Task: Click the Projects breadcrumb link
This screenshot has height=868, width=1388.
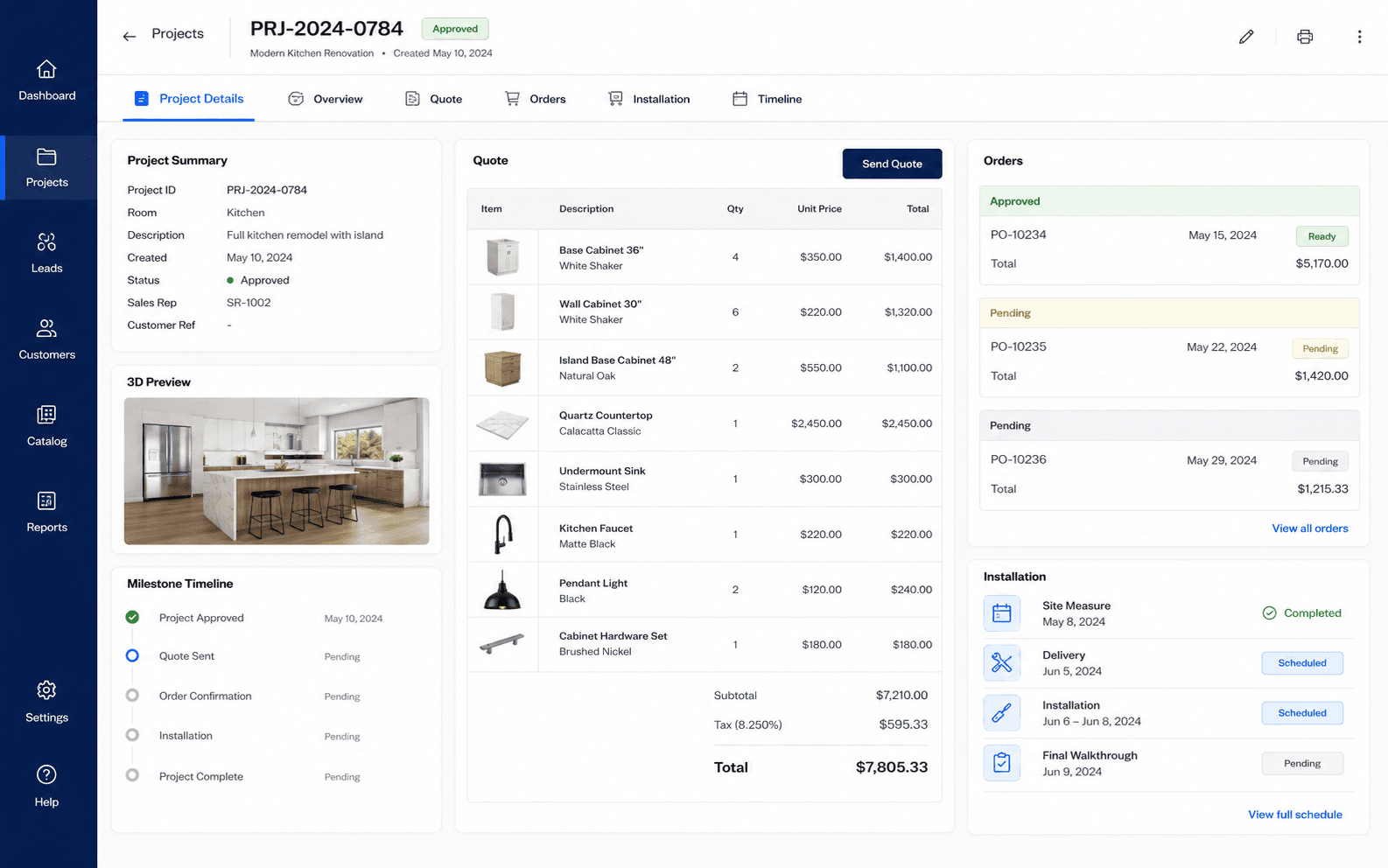Action: tap(178, 33)
